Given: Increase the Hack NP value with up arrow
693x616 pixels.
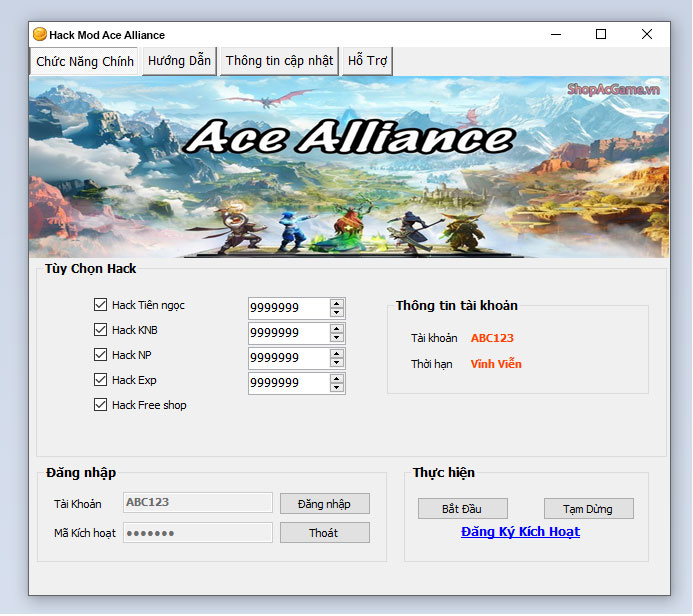Looking at the screenshot, I should coord(337,354).
